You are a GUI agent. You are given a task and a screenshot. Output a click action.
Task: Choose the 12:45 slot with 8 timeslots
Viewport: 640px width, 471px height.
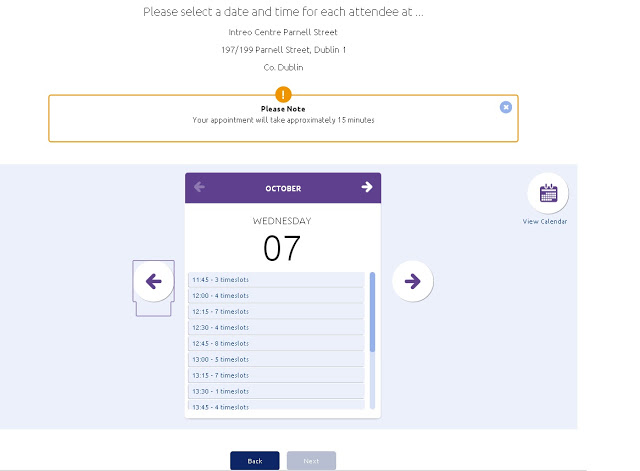(275, 344)
